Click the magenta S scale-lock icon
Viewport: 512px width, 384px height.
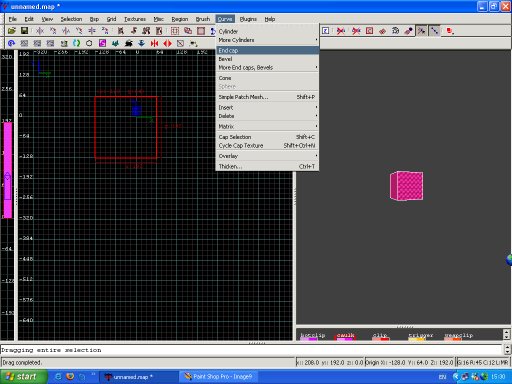click(x=102, y=43)
